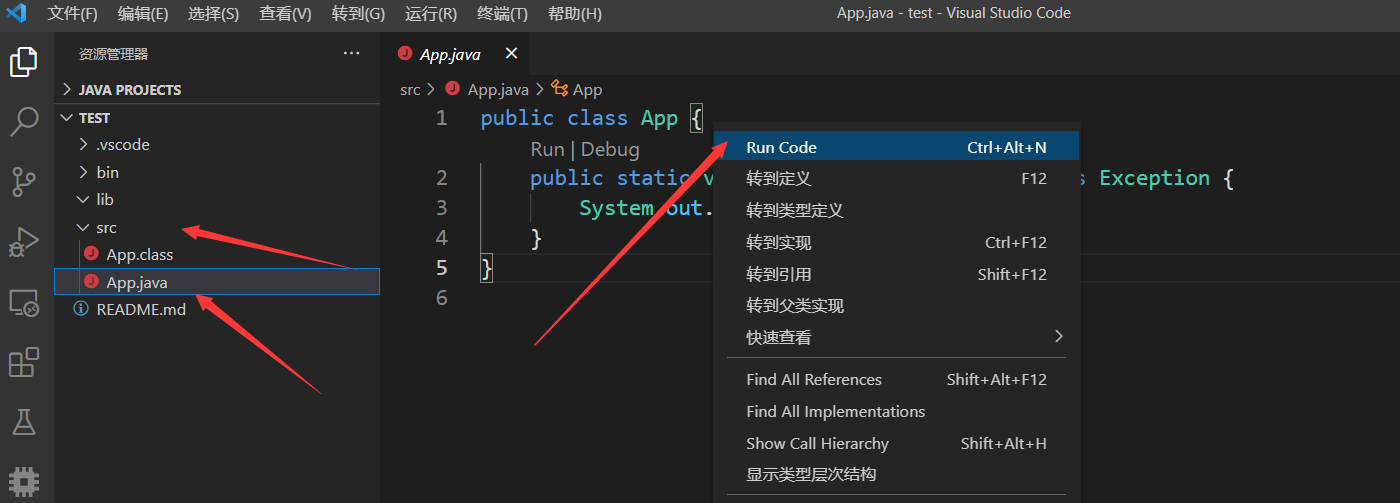Expand the .vscode folder
This screenshot has width=1400, height=503.
(x=122, y=145)
